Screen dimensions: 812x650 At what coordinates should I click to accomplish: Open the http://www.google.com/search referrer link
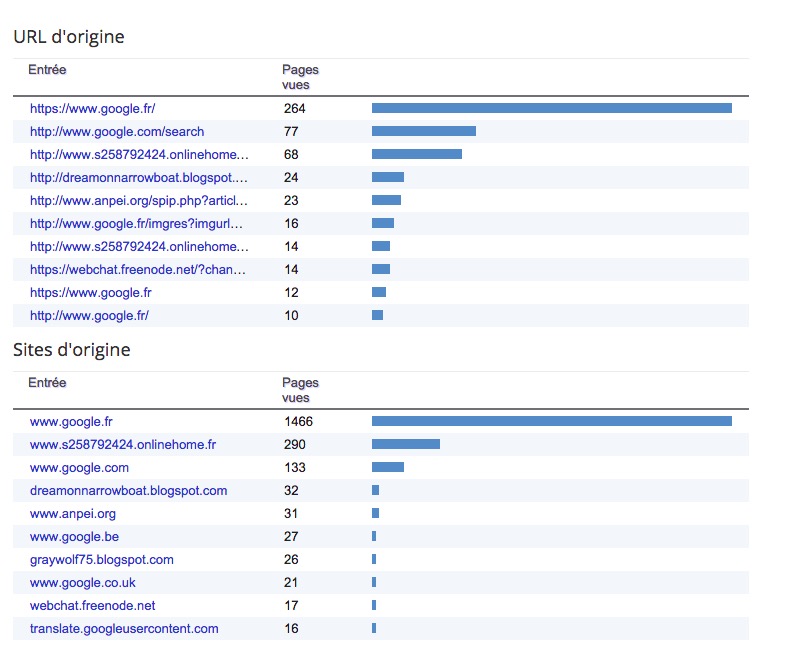click(117, 132)
